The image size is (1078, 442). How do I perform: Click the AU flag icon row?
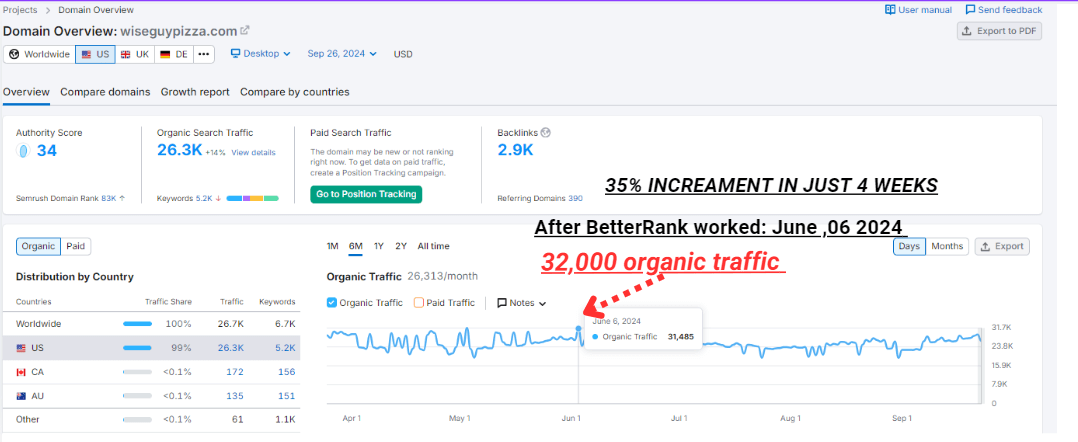[22, 396]
